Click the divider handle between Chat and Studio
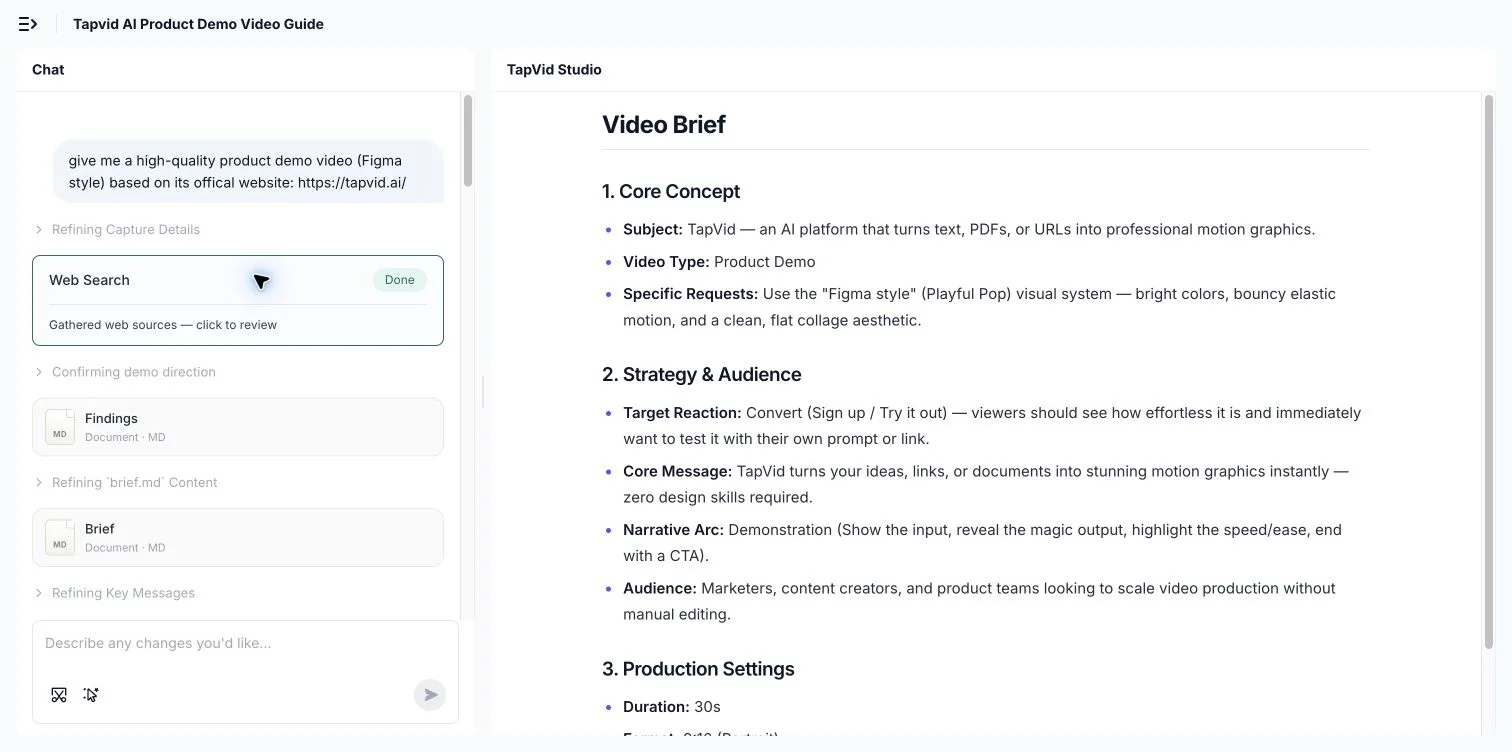1512x752 pixels. (483, 391)
